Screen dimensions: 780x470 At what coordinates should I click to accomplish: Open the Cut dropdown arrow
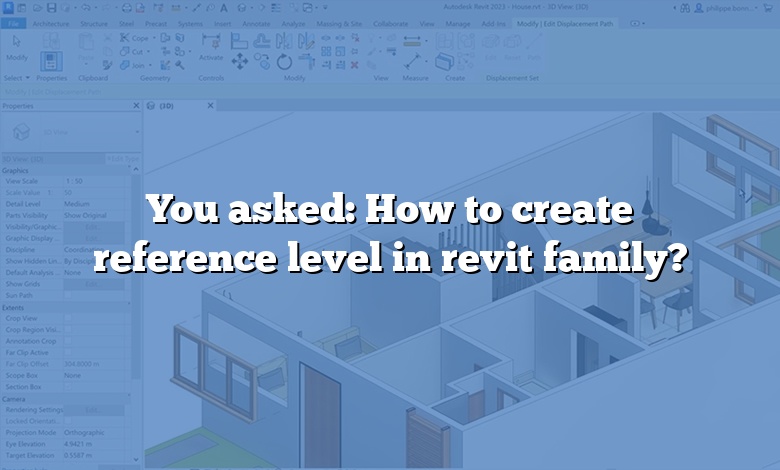tap(148, 51)
